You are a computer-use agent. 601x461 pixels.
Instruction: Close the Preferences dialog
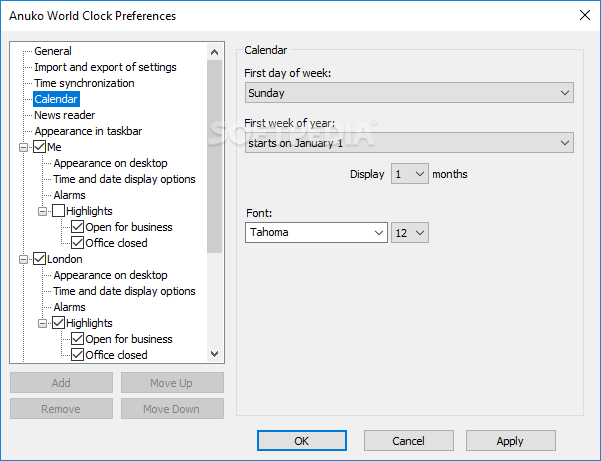point(585,15)
